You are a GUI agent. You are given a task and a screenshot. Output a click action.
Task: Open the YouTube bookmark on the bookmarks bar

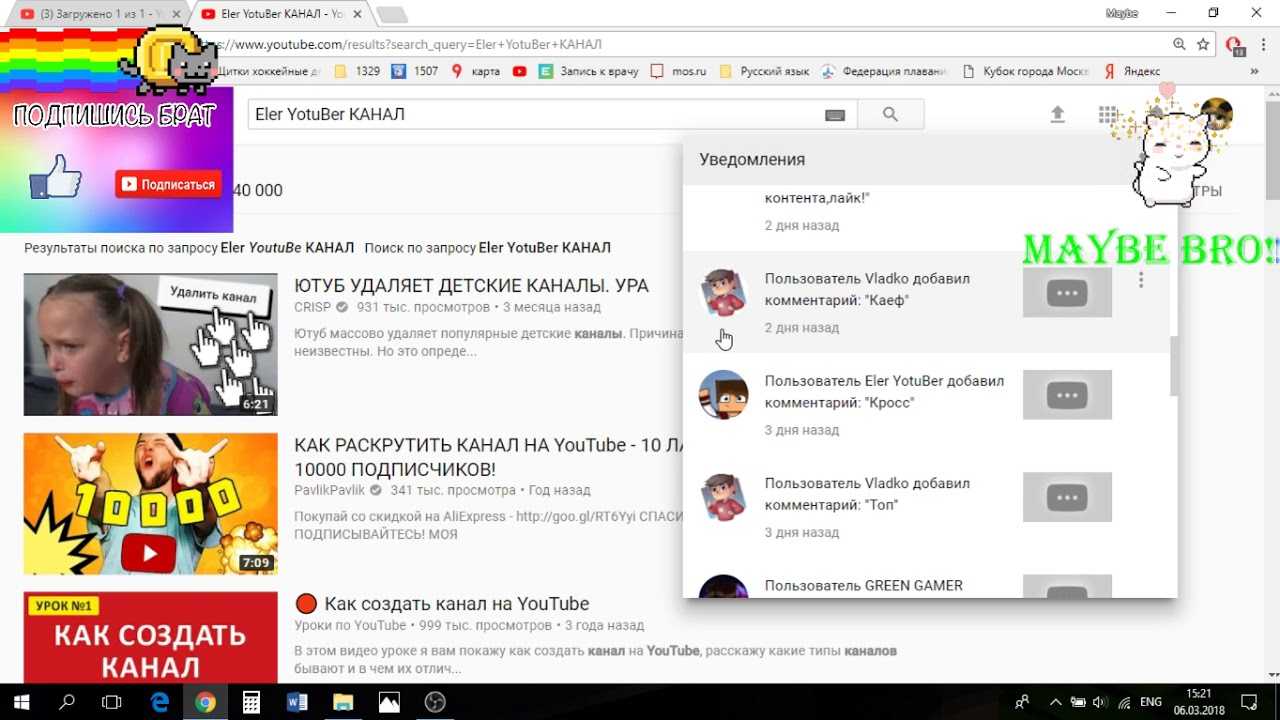519,71
